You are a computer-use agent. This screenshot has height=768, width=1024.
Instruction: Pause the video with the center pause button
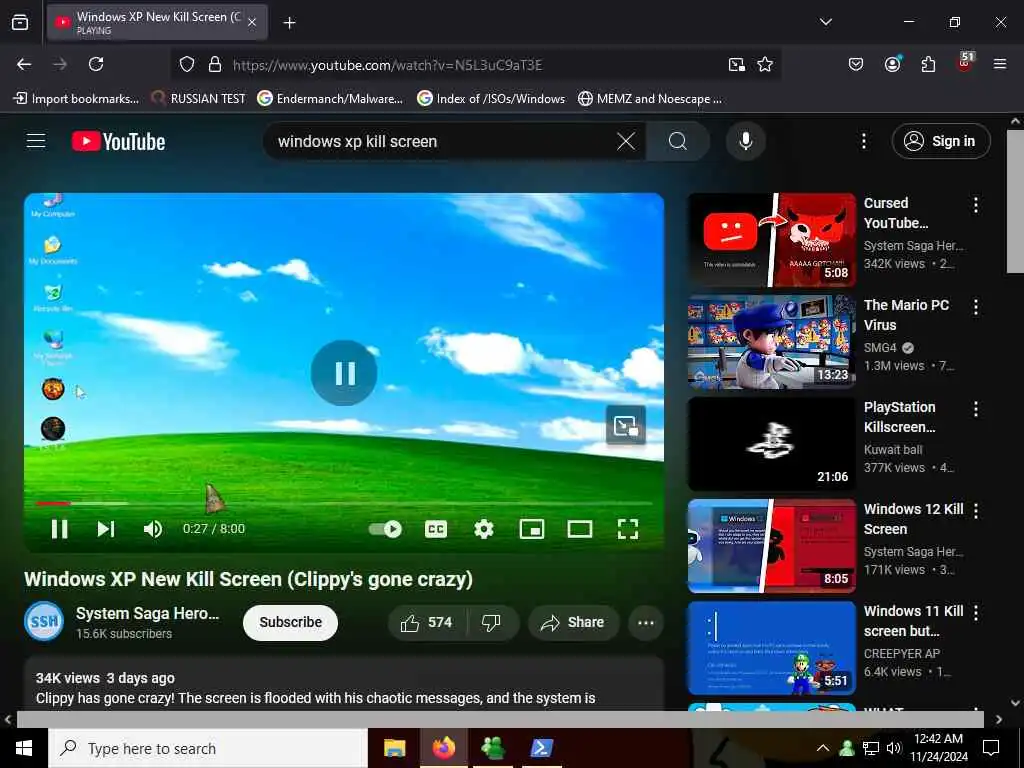[x=344, y=373]
